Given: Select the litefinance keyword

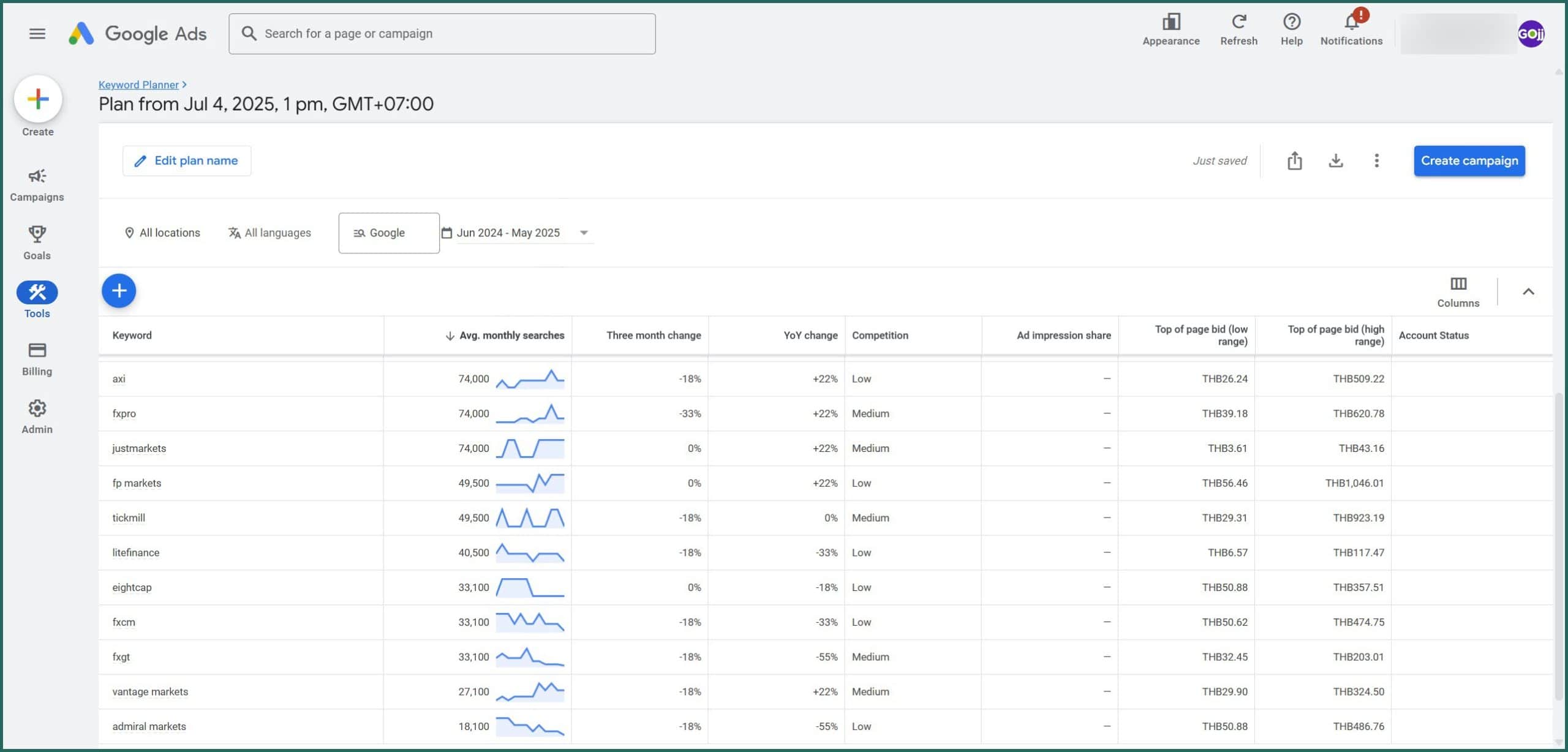Looking at the screenshot, I should pos(135,553).
